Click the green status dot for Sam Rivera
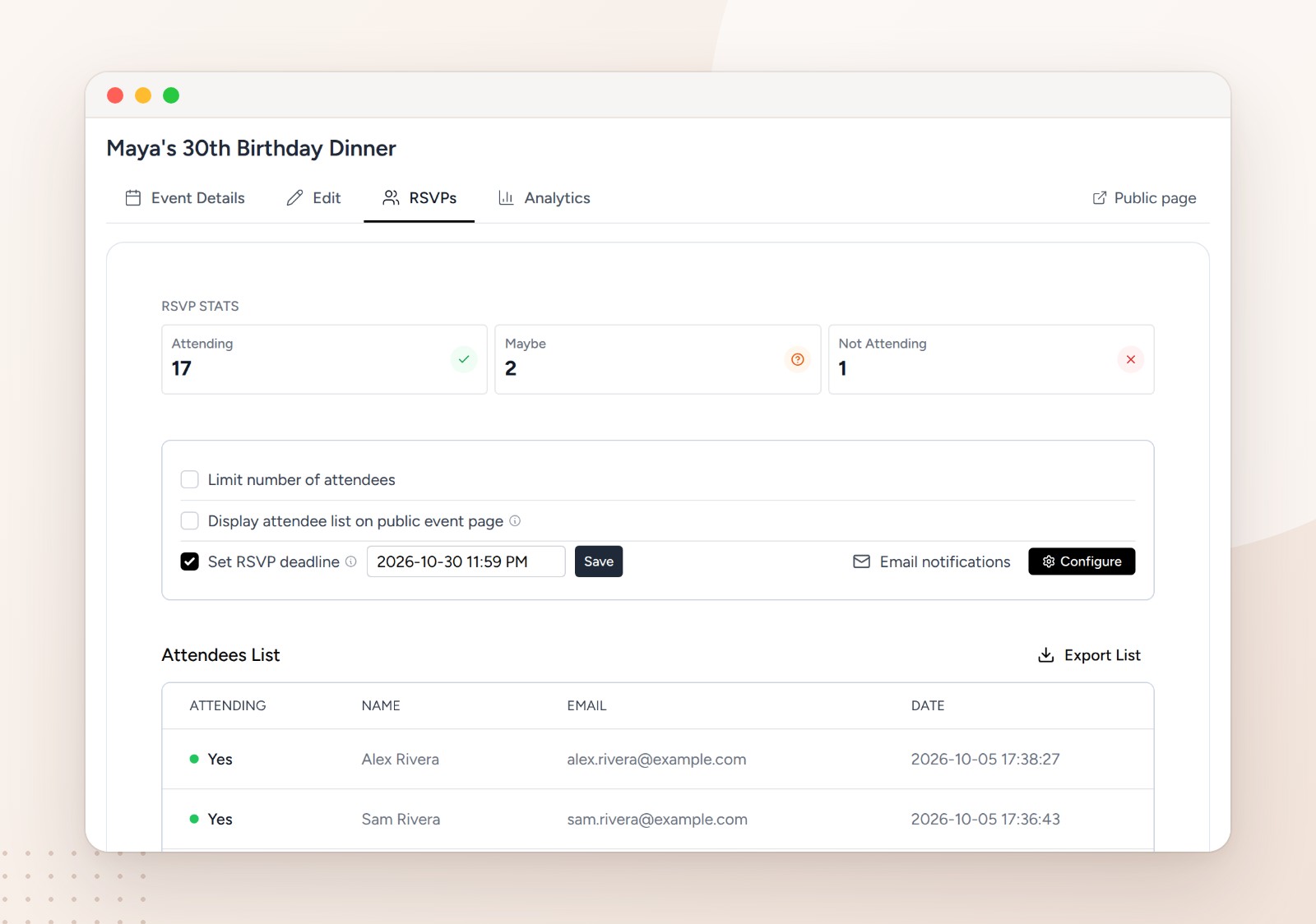 click(x=194, y=819)
